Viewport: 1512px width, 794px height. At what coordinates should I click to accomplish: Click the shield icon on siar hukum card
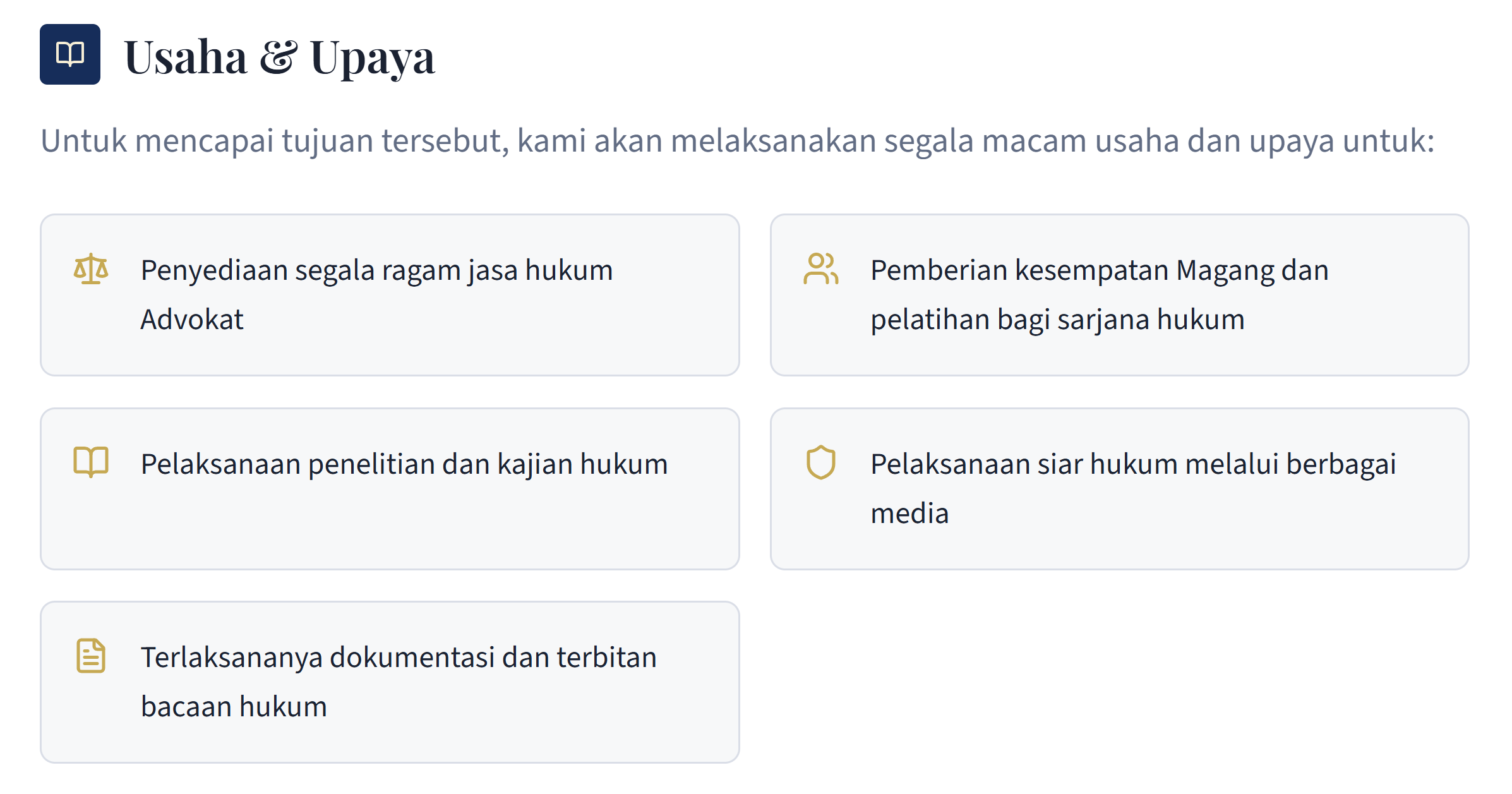click(x=820, y=462)
